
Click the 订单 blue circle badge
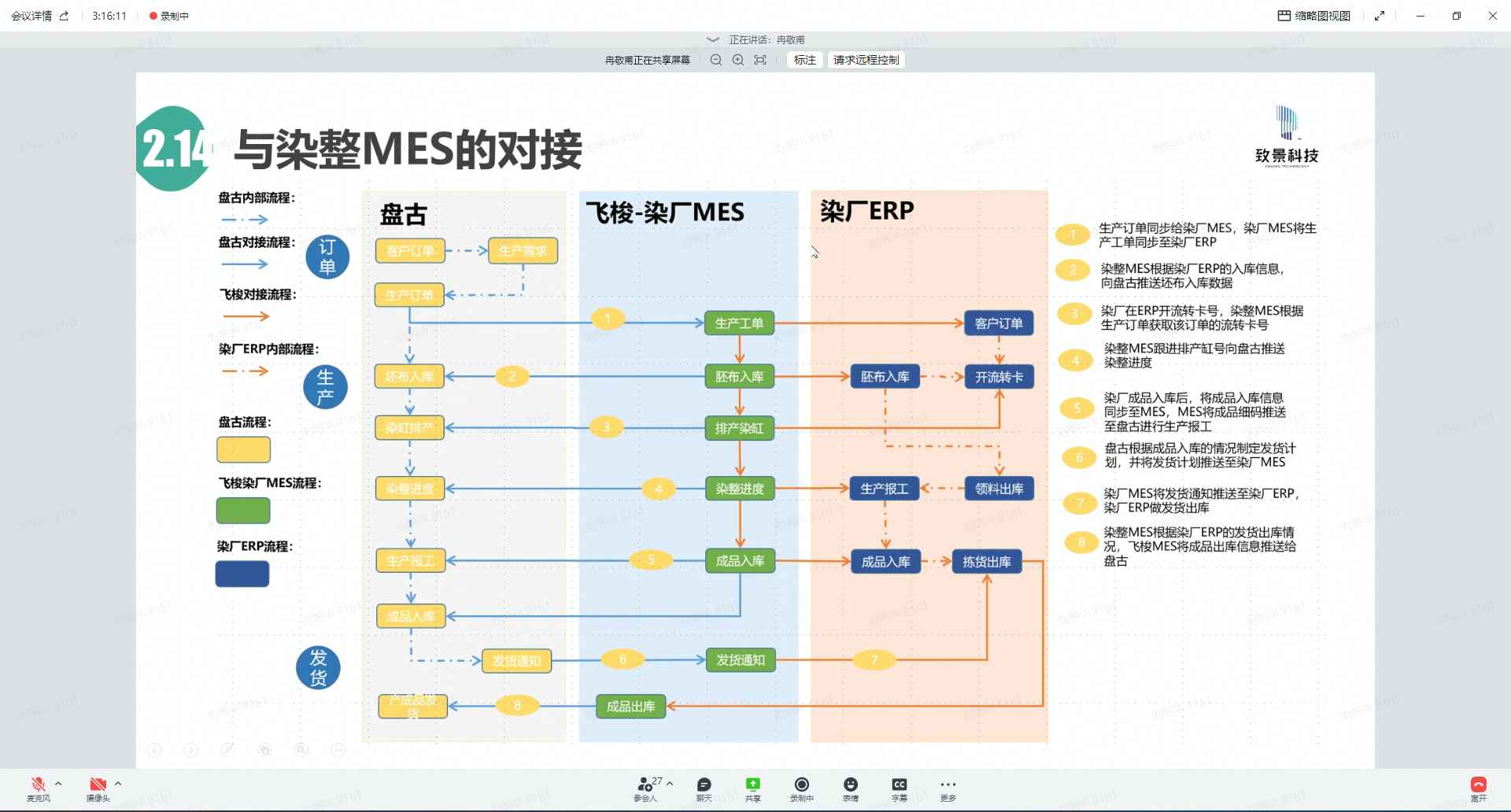pyautogui.click(x=327, y=257)
